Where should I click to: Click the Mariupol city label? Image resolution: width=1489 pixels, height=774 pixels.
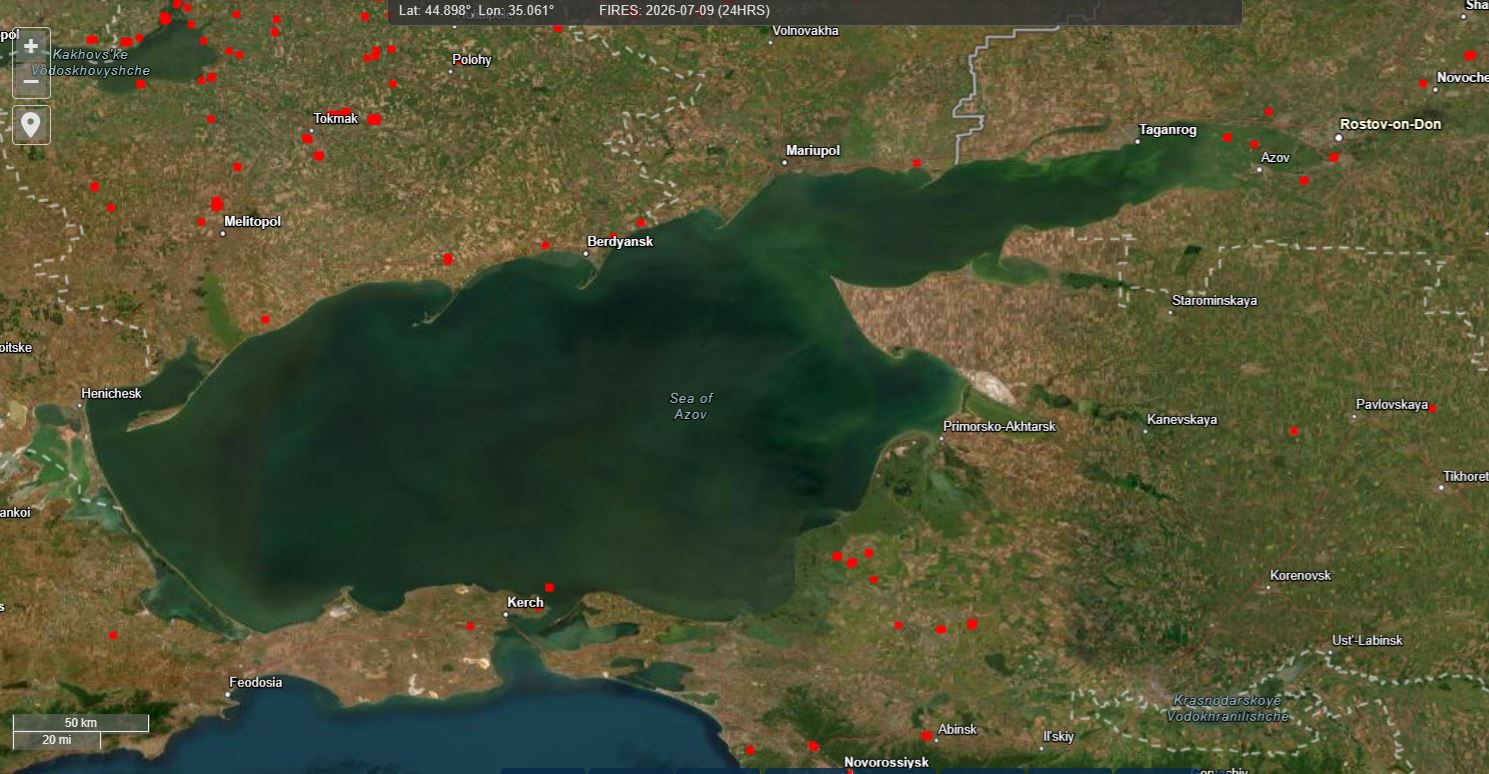tap(813, 151)
